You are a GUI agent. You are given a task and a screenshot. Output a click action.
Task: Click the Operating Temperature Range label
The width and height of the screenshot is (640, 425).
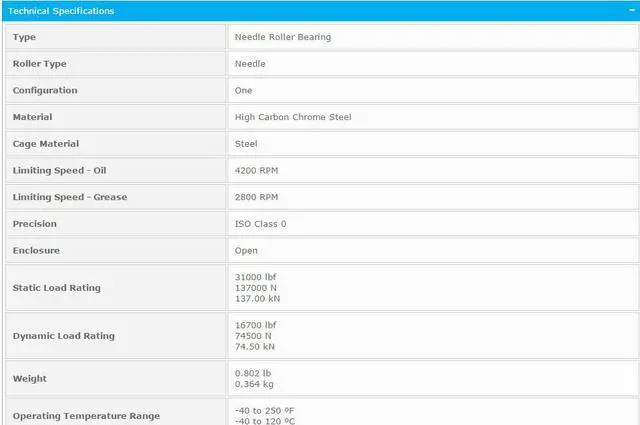click(85, 416)
